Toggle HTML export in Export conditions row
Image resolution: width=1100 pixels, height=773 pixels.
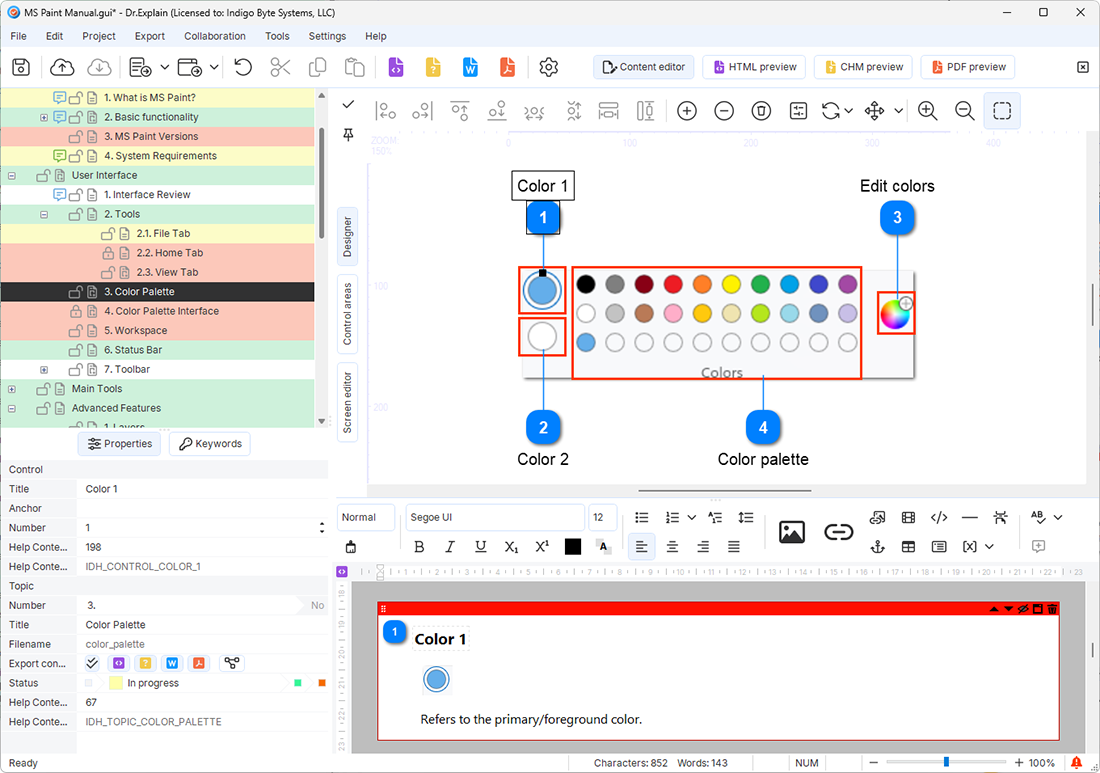(x=119, y=663)
